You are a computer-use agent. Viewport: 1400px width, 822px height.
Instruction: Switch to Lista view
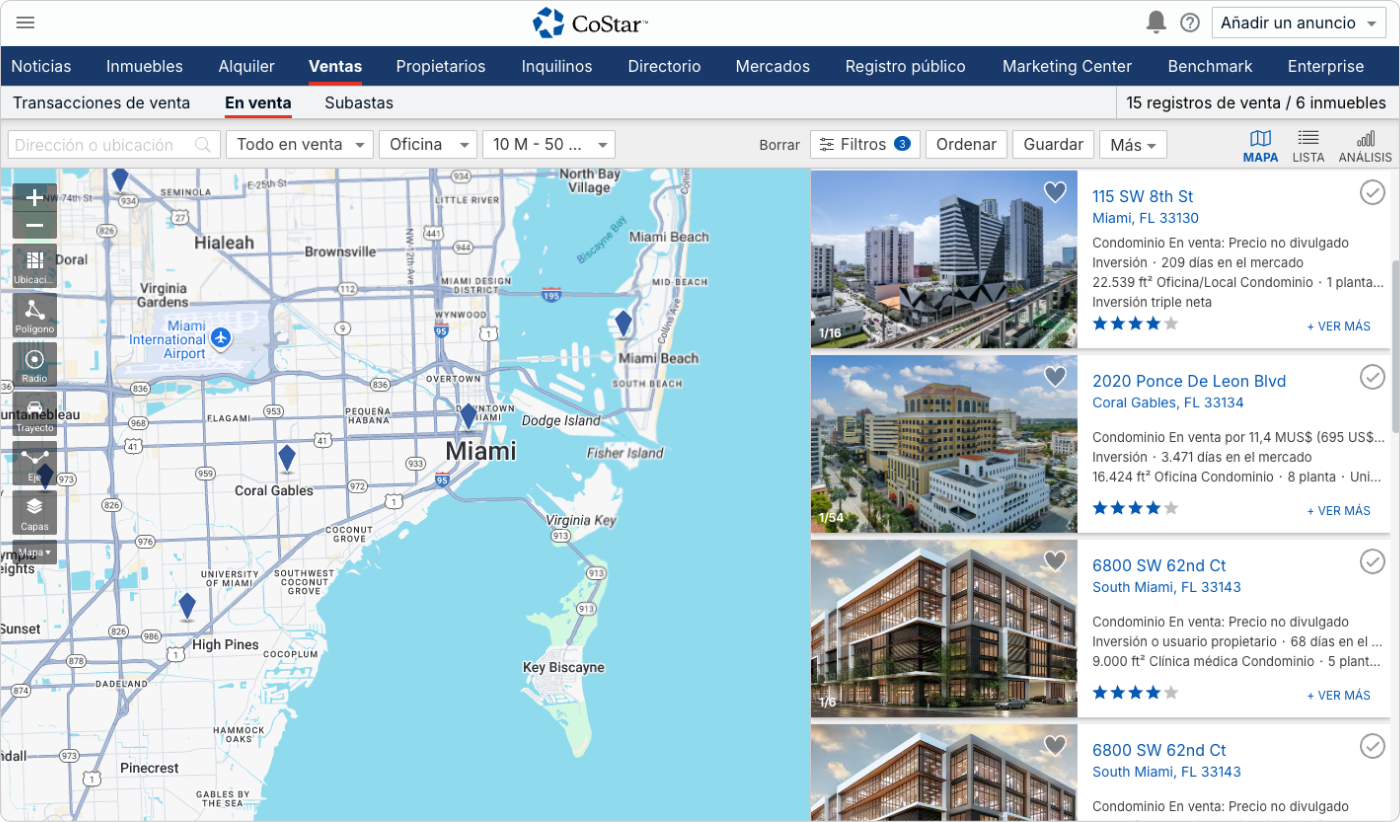click(1307, 145)
